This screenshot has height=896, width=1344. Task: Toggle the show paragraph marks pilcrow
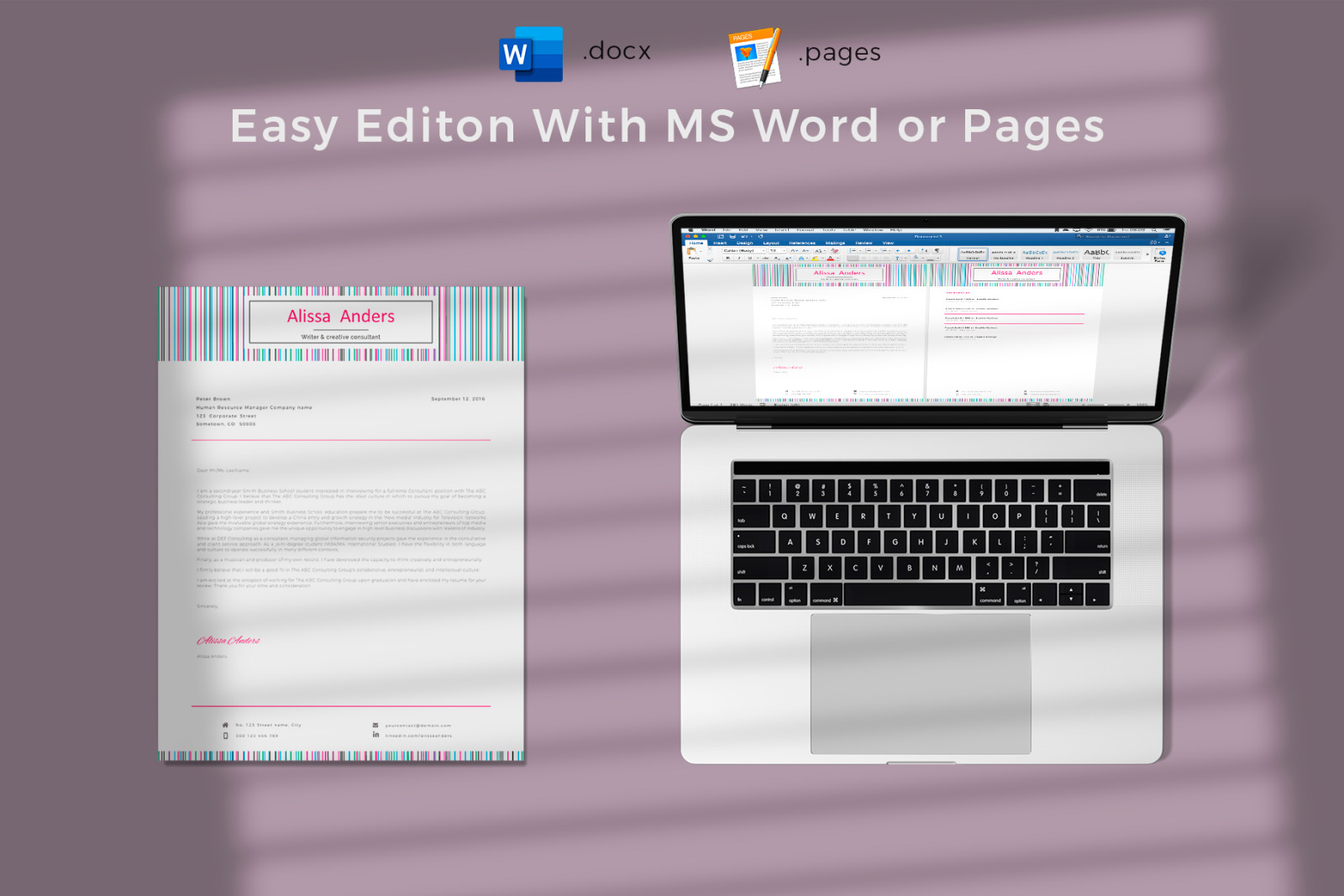pyautogui.click(x=937, y=250)
